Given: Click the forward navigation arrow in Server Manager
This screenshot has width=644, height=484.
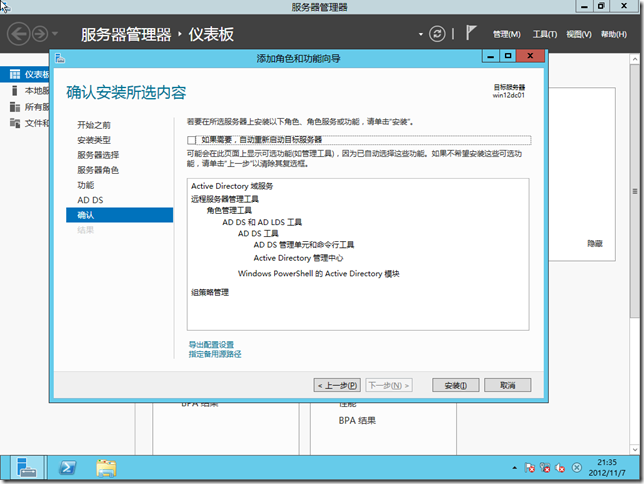Looking at the screenshot, I should [x=40, y=34].
